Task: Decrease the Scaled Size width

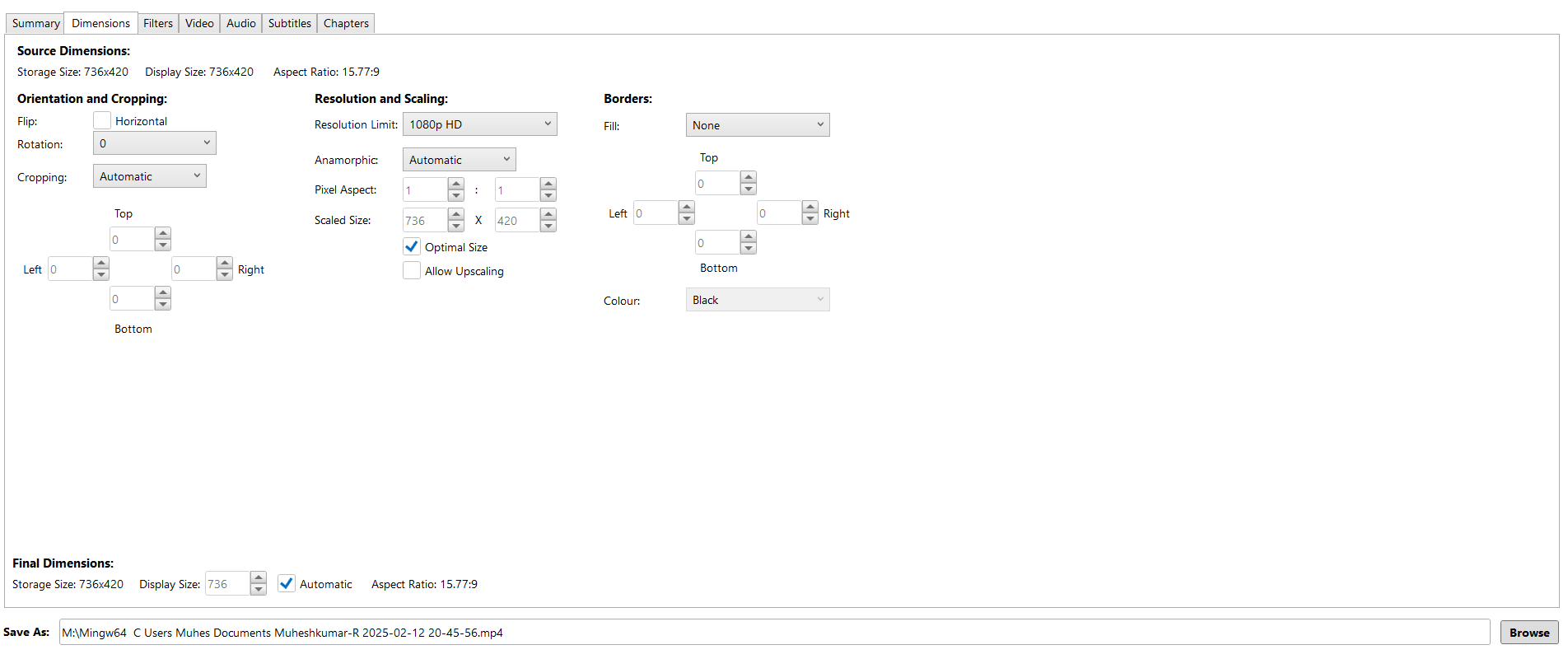Action: coord(456,226)
